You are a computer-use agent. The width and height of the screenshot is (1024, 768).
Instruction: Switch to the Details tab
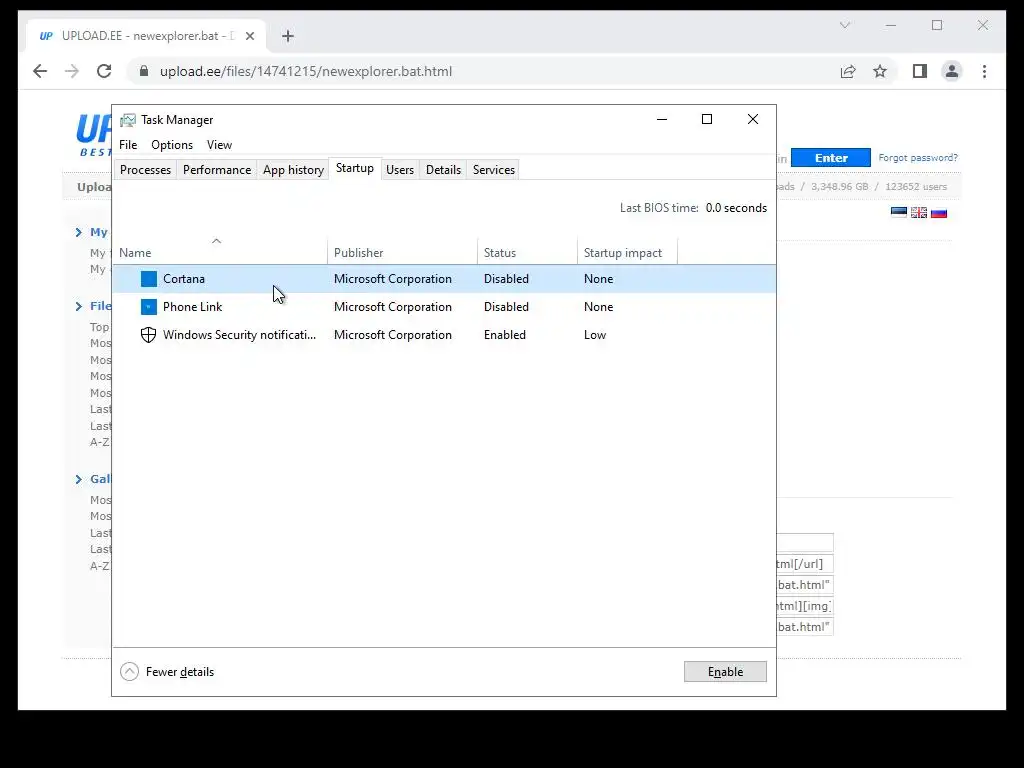click(443, 170)
